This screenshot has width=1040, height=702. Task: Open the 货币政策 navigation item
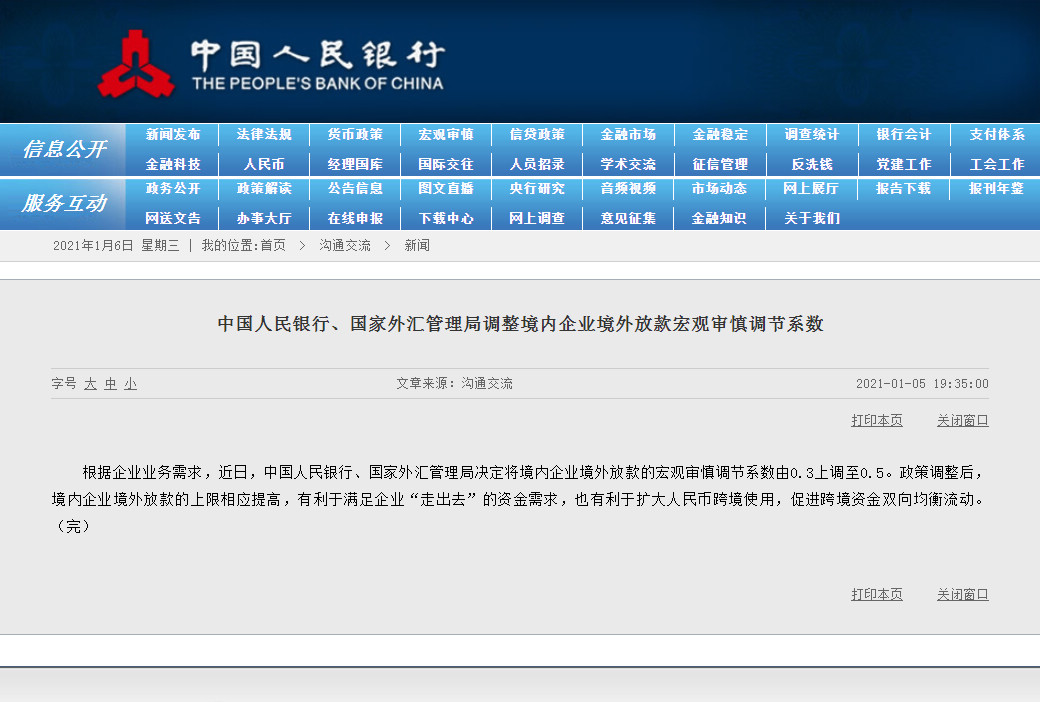(355, 135)
